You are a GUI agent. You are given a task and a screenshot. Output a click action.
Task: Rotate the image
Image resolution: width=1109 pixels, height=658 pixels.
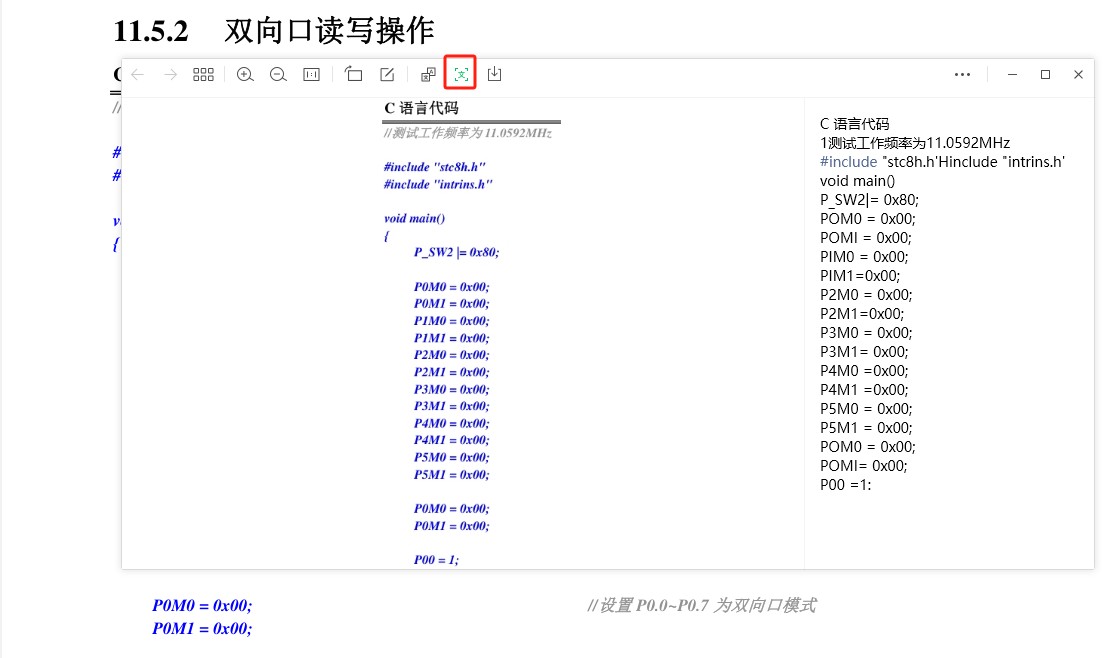[x=354, y=74]
